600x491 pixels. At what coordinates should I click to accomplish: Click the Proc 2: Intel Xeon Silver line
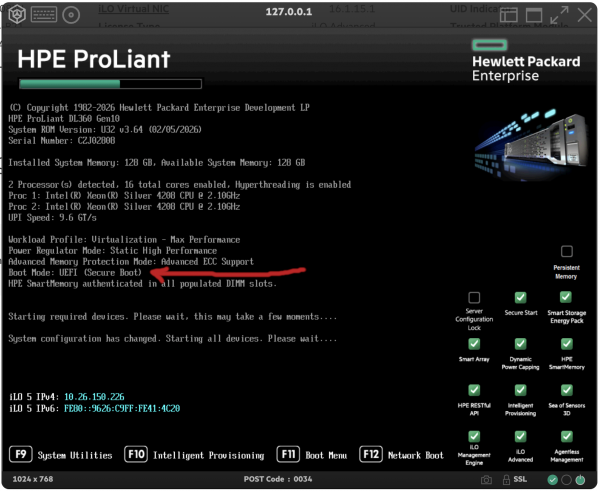click(x=124, y=207)
